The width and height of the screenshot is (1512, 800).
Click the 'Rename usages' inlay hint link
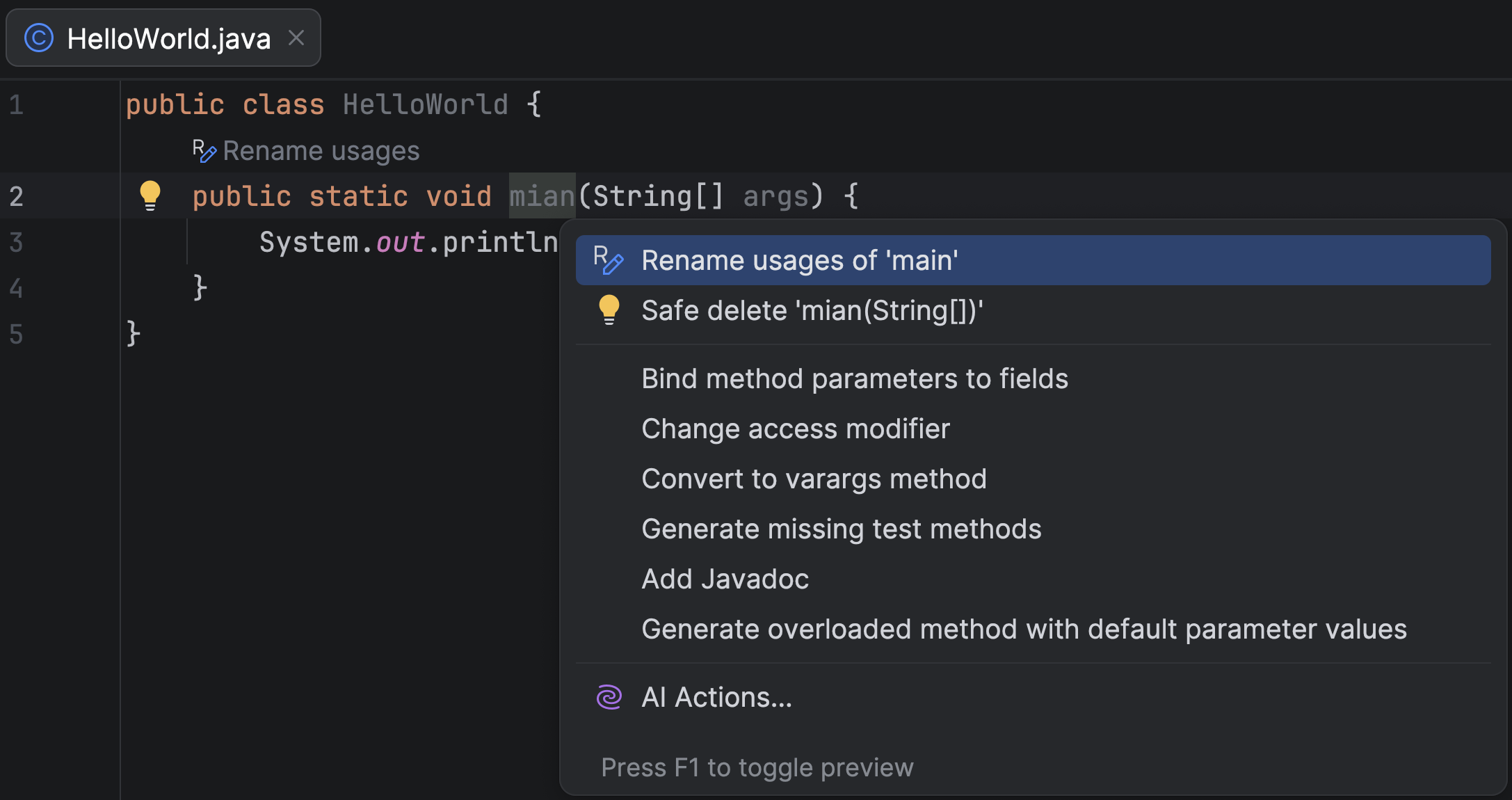(321, 151)
